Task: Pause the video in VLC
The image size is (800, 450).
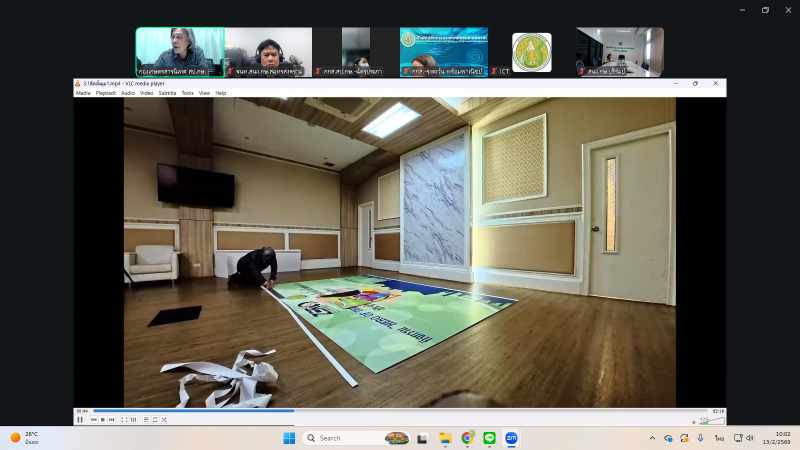Action: click(80, 419)
